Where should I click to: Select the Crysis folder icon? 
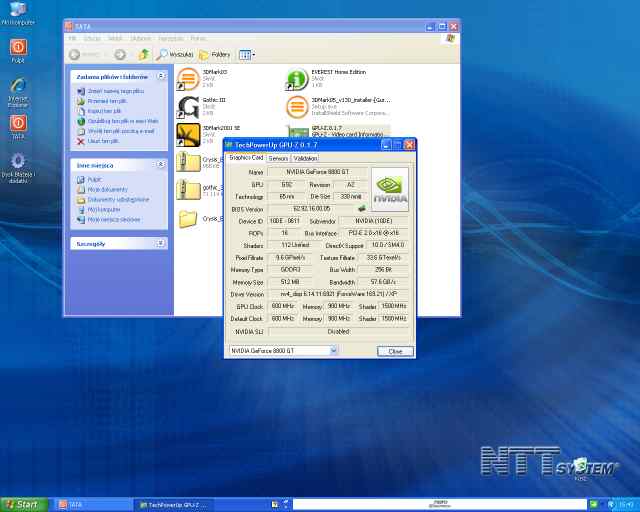188,218
